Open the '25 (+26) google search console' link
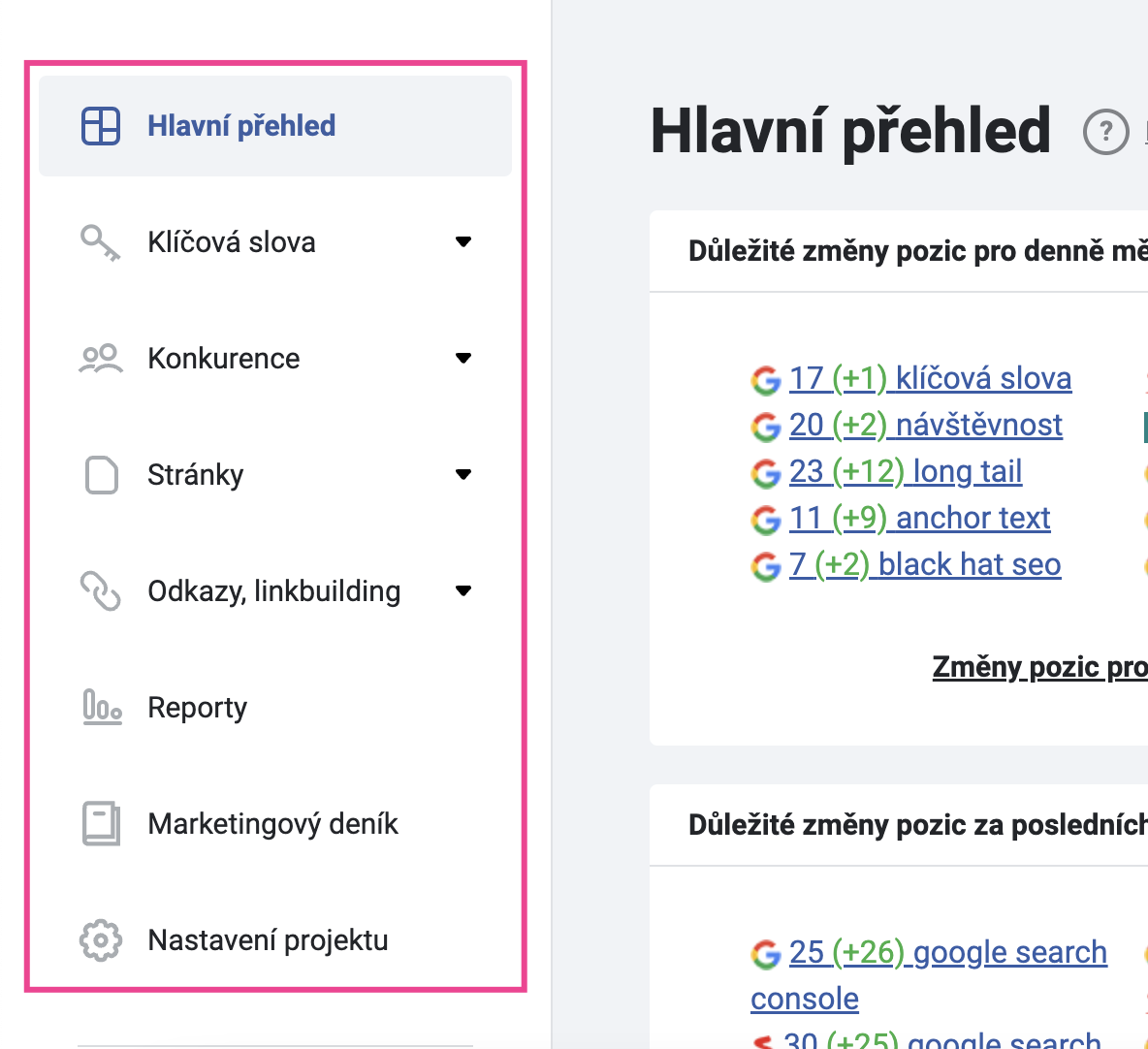This screenshot has width=1148, height=1049. click(930, 975)
